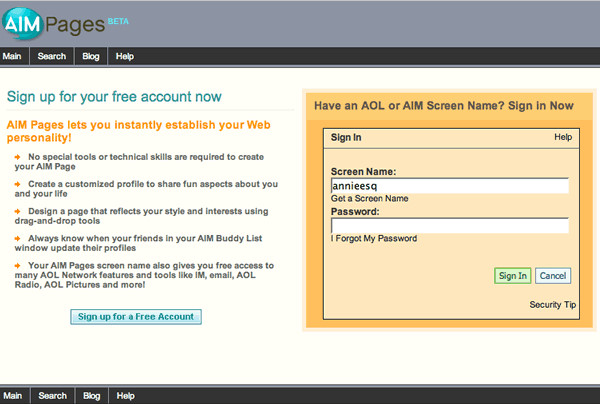600x404 pixels.
Task: Select Search in the bottom navigation bar
Action: [52, 396]
